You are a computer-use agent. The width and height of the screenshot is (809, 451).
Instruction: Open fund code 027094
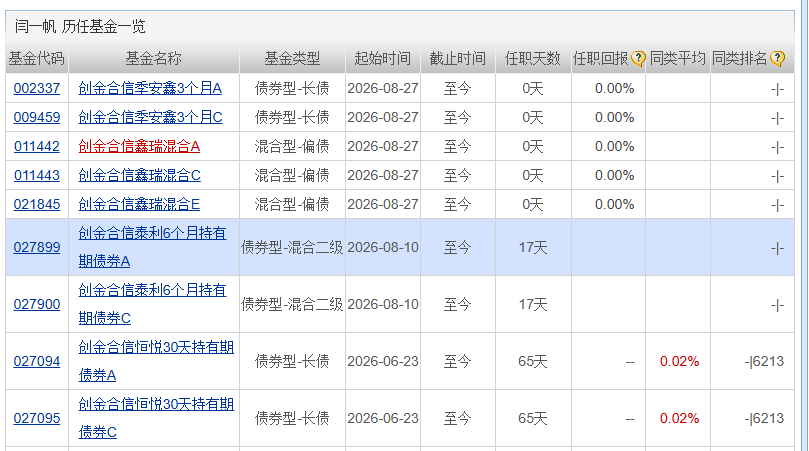click(x=37, y=361)
